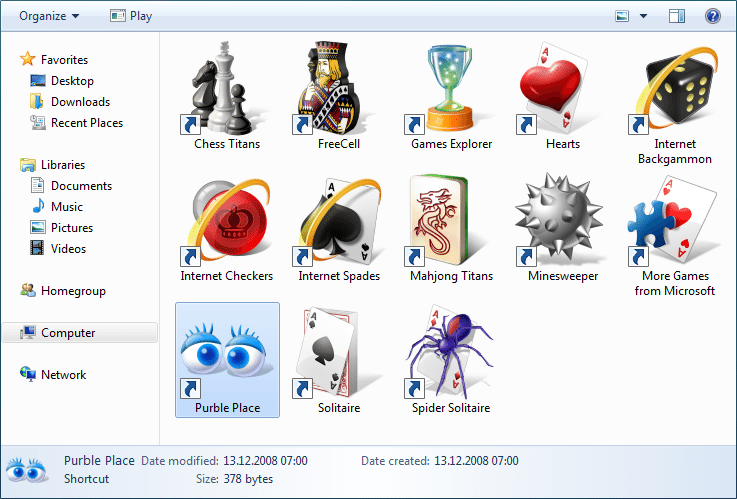737x499 pixels.
Task: Click the Size value 378 bytes
Action: [x=248, y=479]
